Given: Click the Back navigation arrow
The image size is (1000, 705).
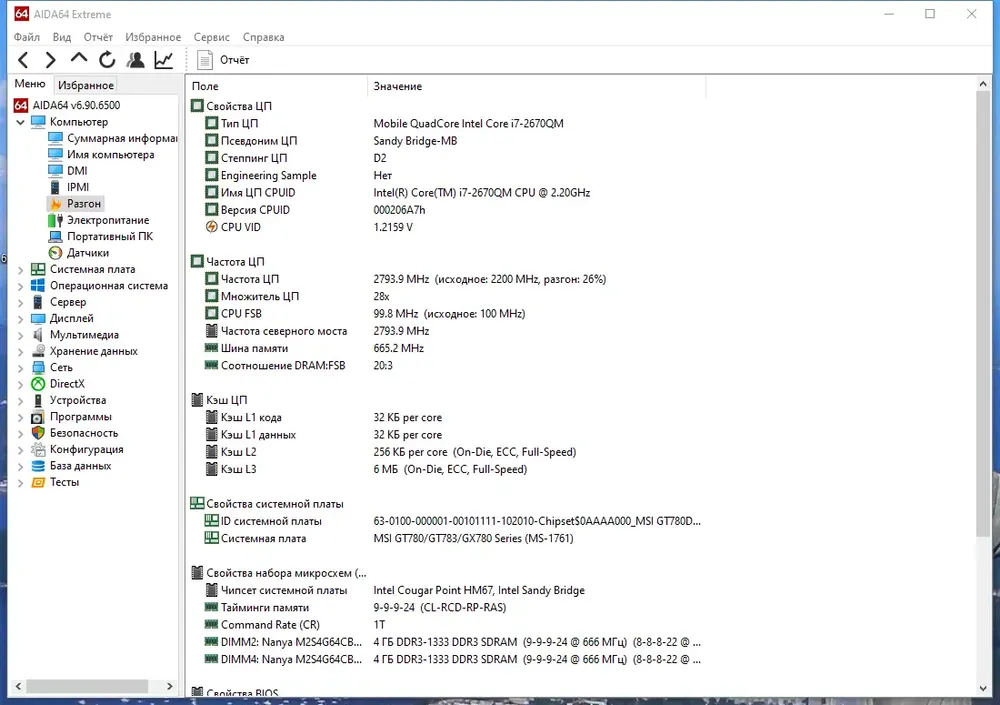Looking at the screenshot, I should (x=24, y=60).
